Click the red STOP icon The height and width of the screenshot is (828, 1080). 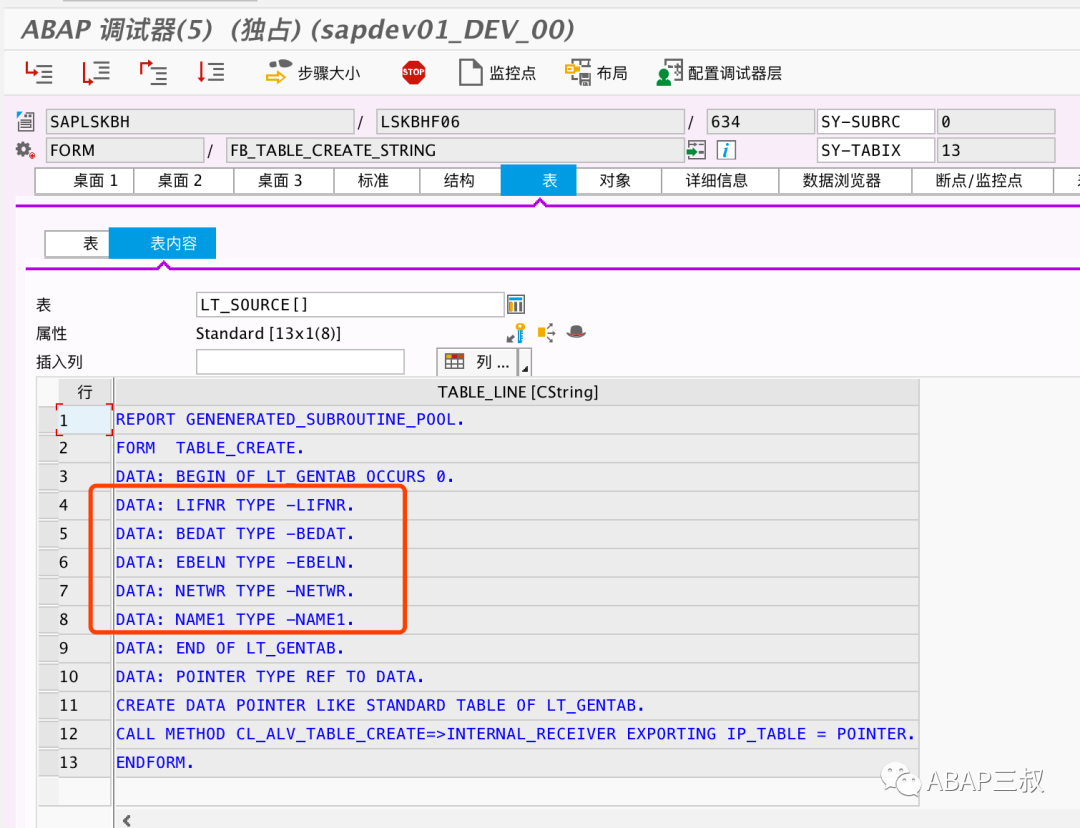tap(413, 72)
